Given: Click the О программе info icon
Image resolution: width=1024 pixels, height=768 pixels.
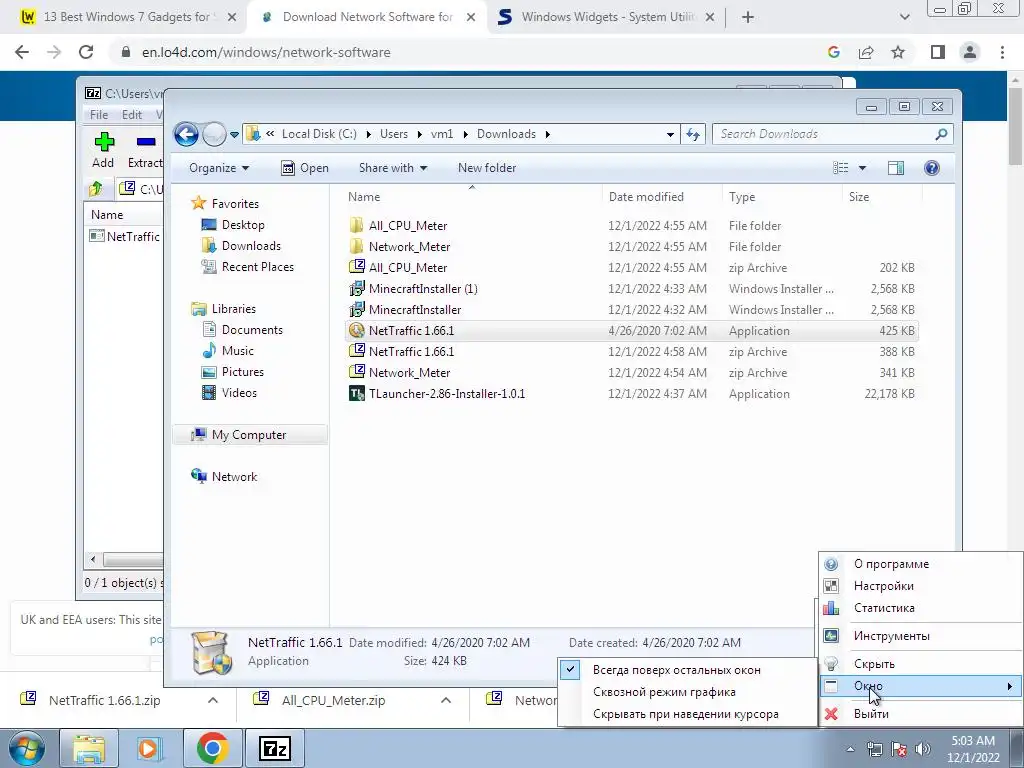Looking at the screenshot, I should [x=831, y=564].
